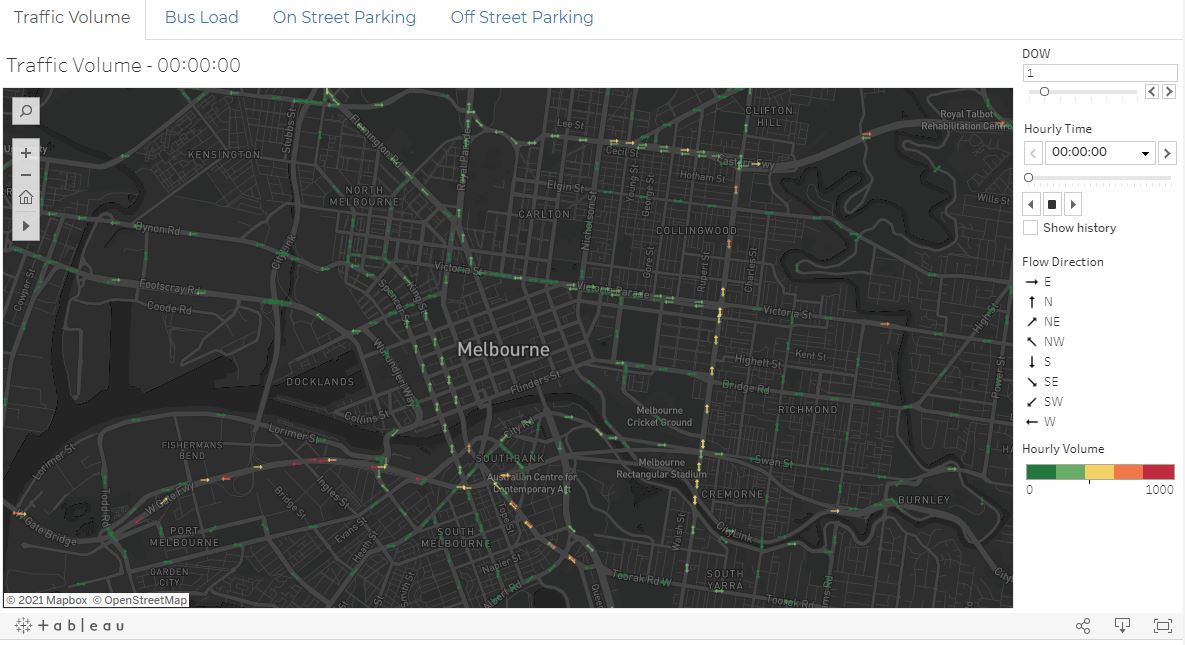The height and width of the screenshot is (645, 1185).
Task: Advance DOW using the right stepper arrow
Action: pos(1168,90)
